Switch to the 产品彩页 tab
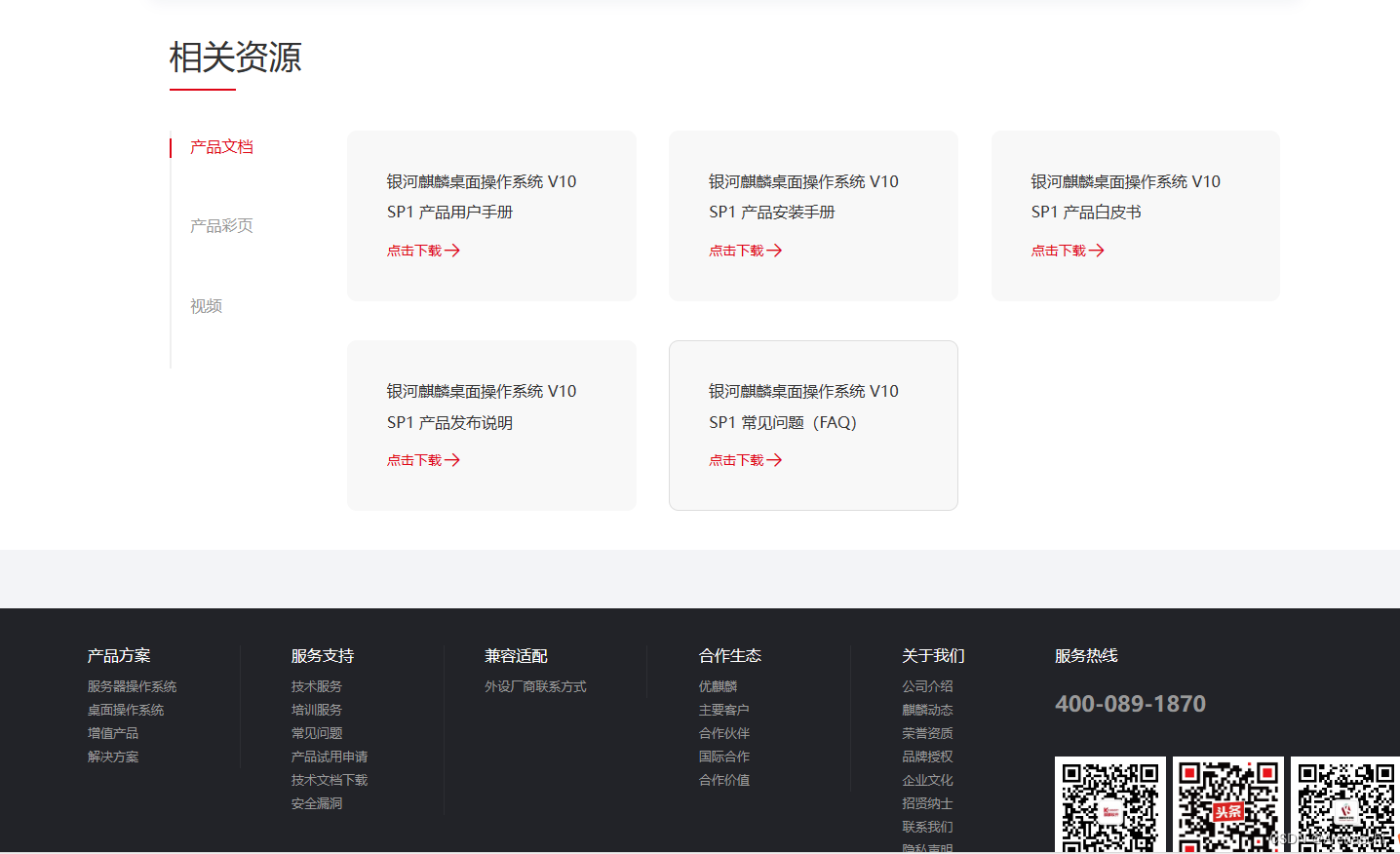Viewport: 1400px width, 854px height. point(221,226)
